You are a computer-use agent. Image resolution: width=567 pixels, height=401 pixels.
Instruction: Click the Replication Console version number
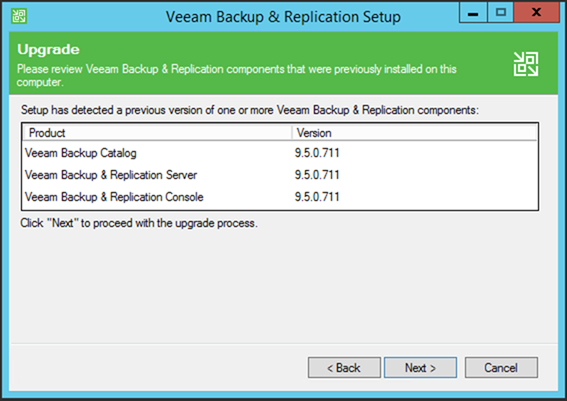pos(317,197)
